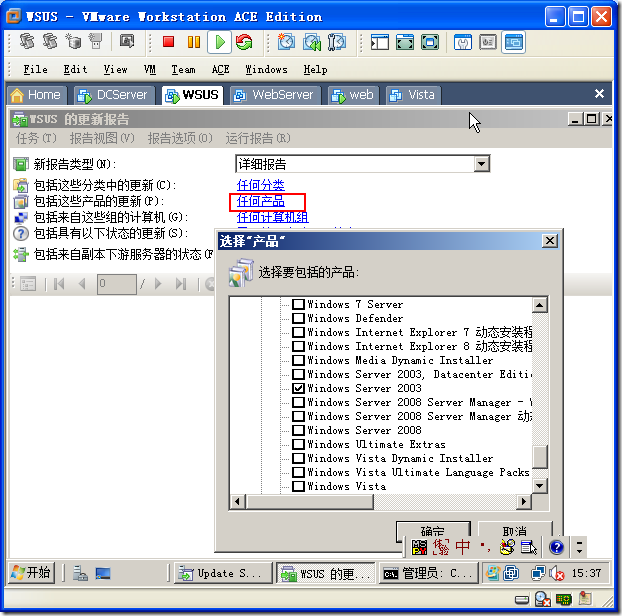Check the Windows Server 2008 checkbox
Image resolution: width=622 pixels, height=616 pixels.
click(298, 430)
